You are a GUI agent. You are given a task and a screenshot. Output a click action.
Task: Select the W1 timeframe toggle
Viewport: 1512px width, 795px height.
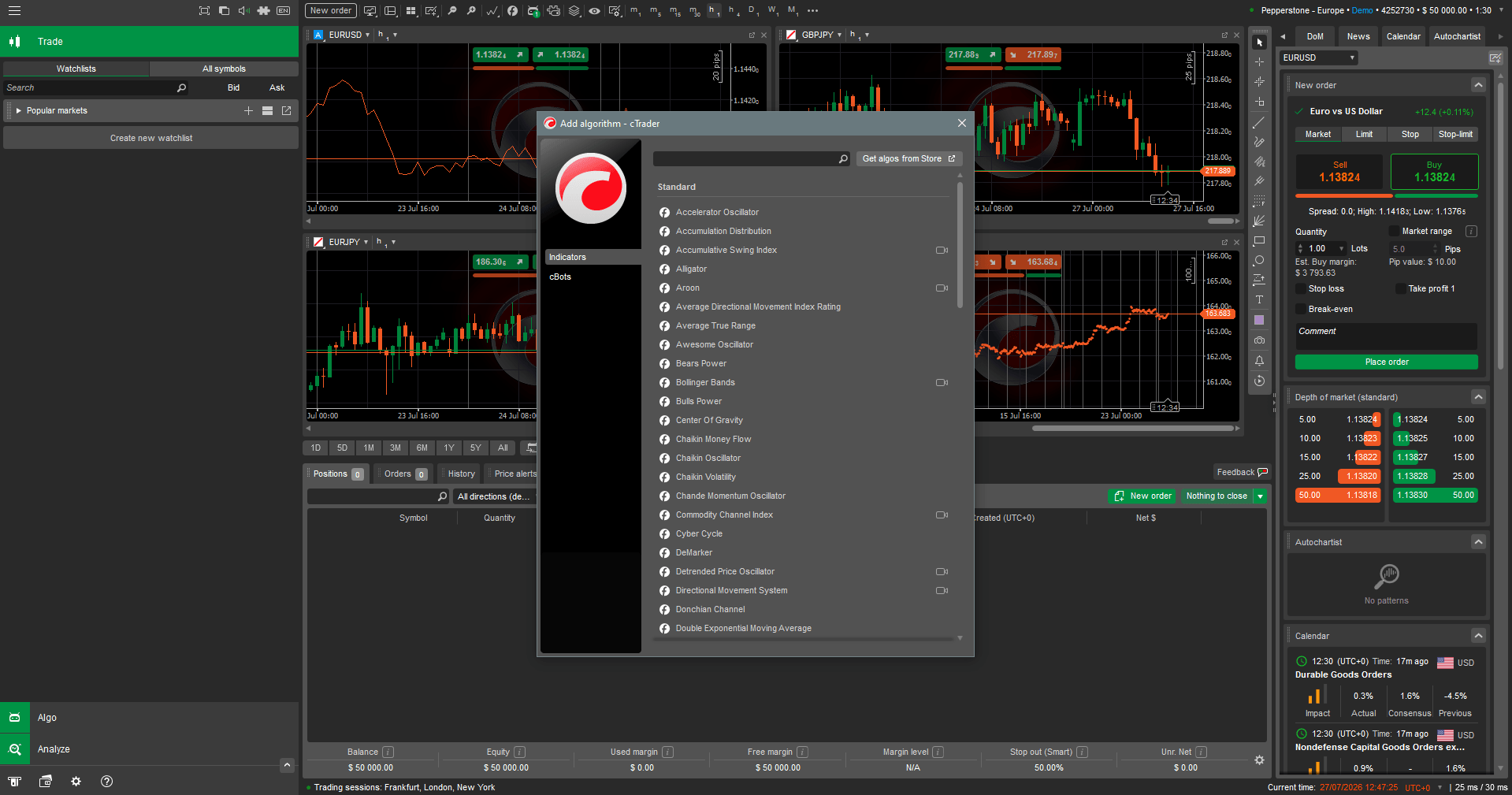point(773,11)
